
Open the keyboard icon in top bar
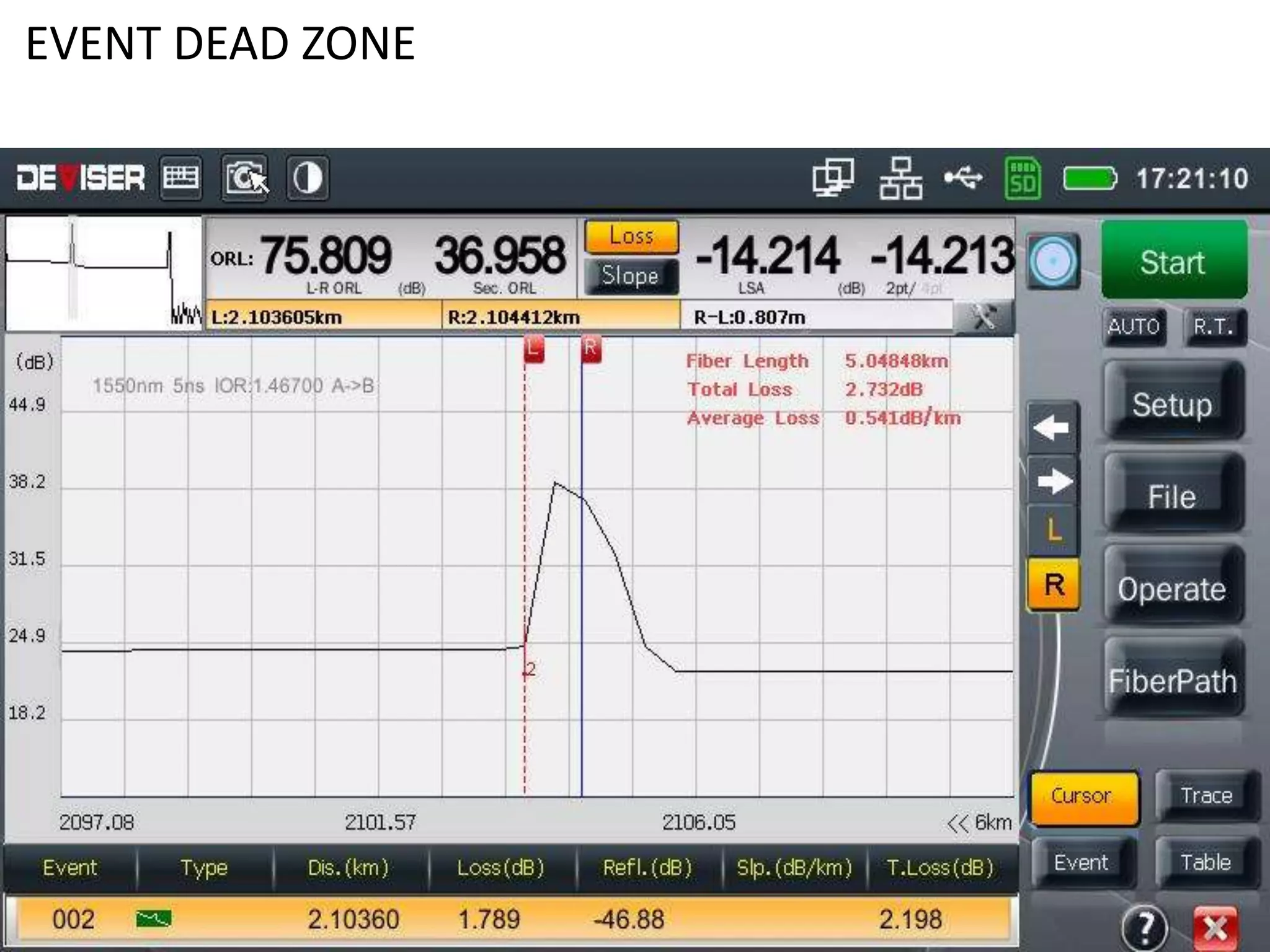[180, 178]
